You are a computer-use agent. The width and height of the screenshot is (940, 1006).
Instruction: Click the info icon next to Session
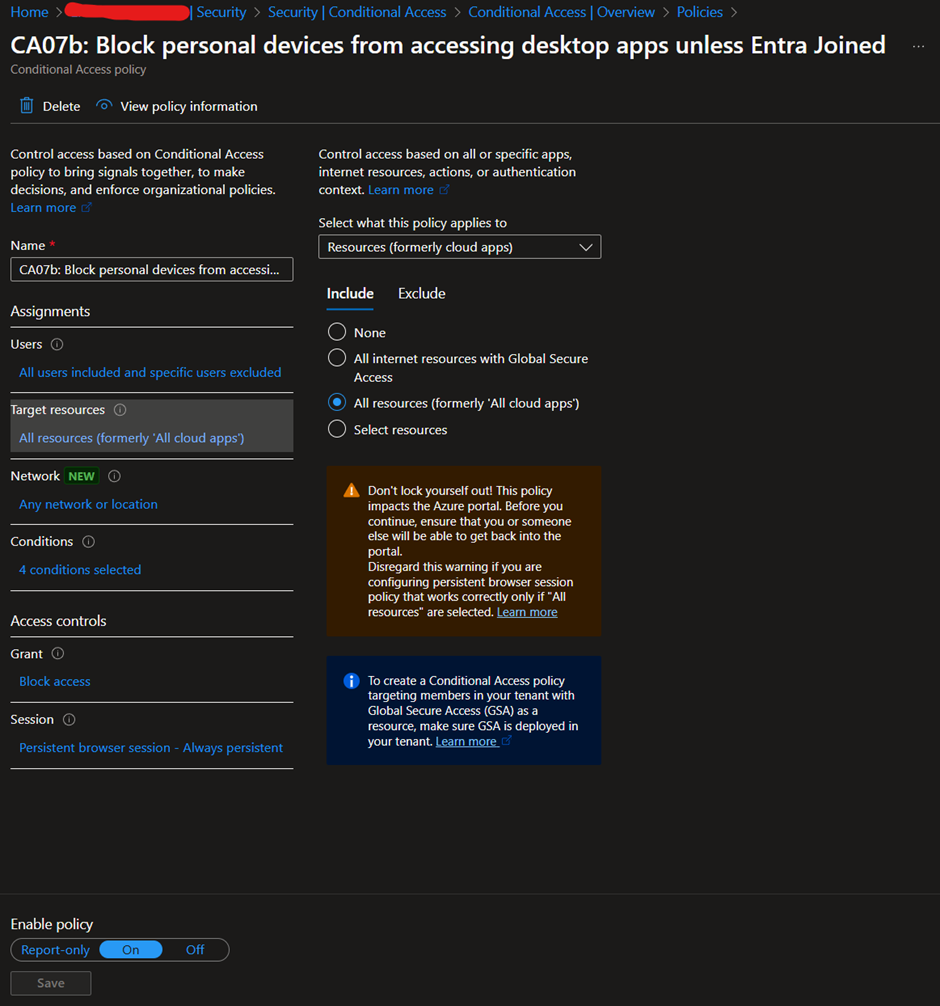(69, 720)
